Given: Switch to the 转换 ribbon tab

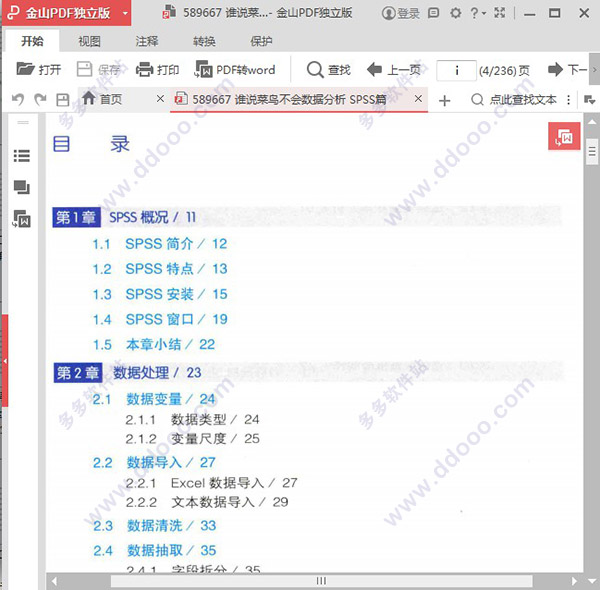Looking at the screenshot, I should pyautogui.click(x=204, y=41).
